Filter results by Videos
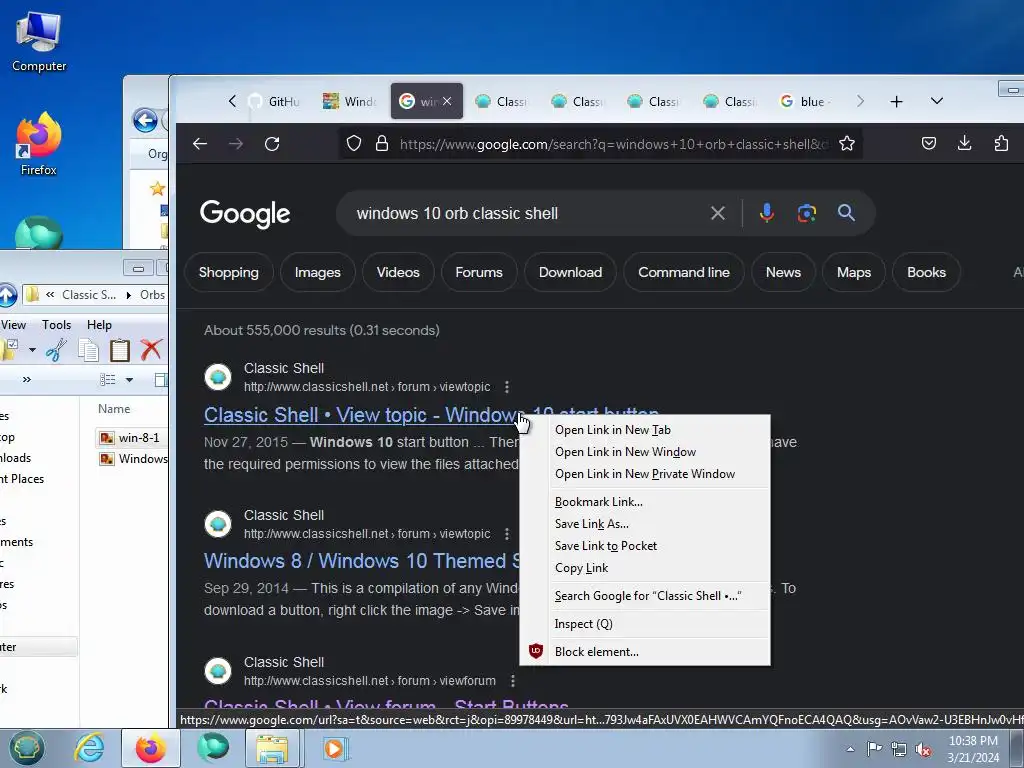This screenshot has height=768, width=1024. pos(398,272)
